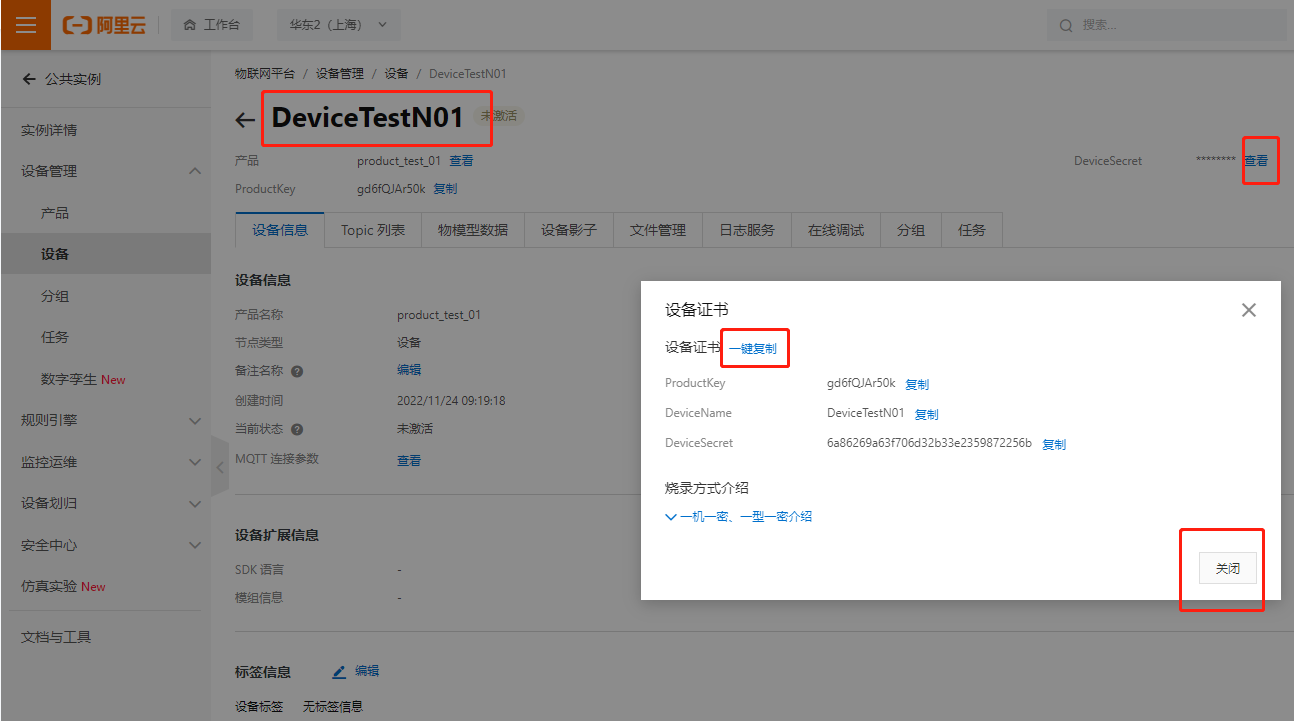Click the search input field
1294x721 pixels.
1166,25
